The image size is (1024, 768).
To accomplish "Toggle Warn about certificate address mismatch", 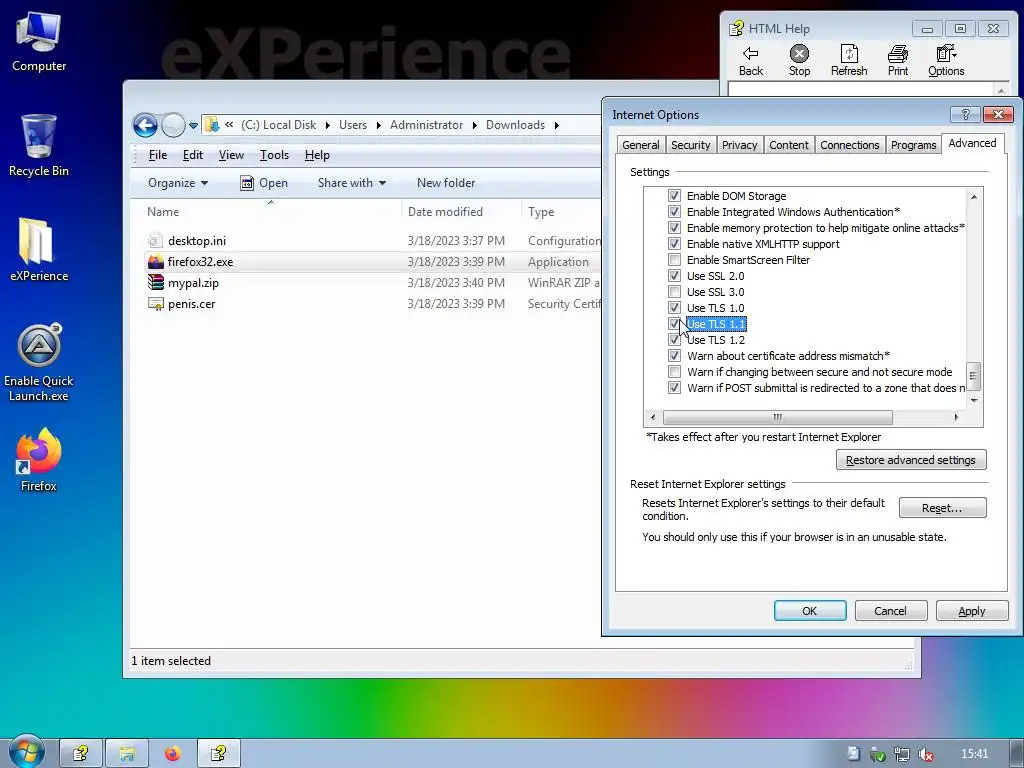I will (x=674, y=355).
